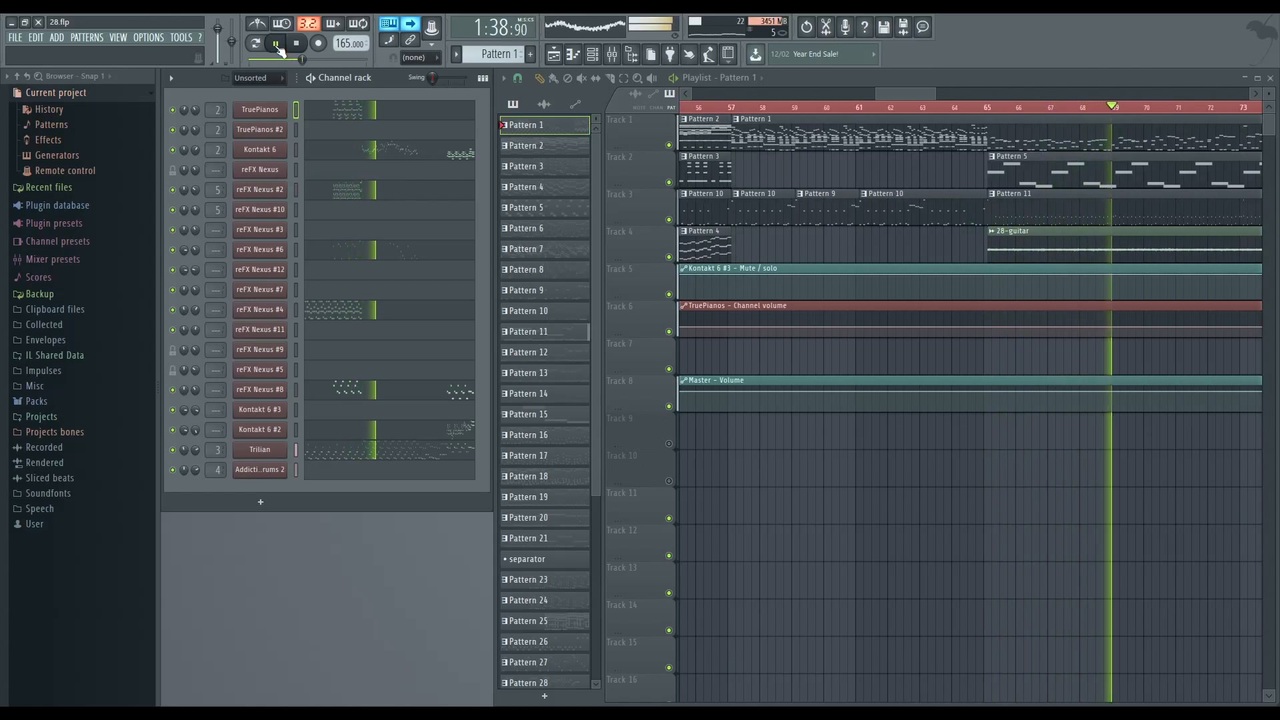This screenshot has height=720, width=1280.
Task: Toggle the Trilian channel mute LED
Action: coord(172,450)
